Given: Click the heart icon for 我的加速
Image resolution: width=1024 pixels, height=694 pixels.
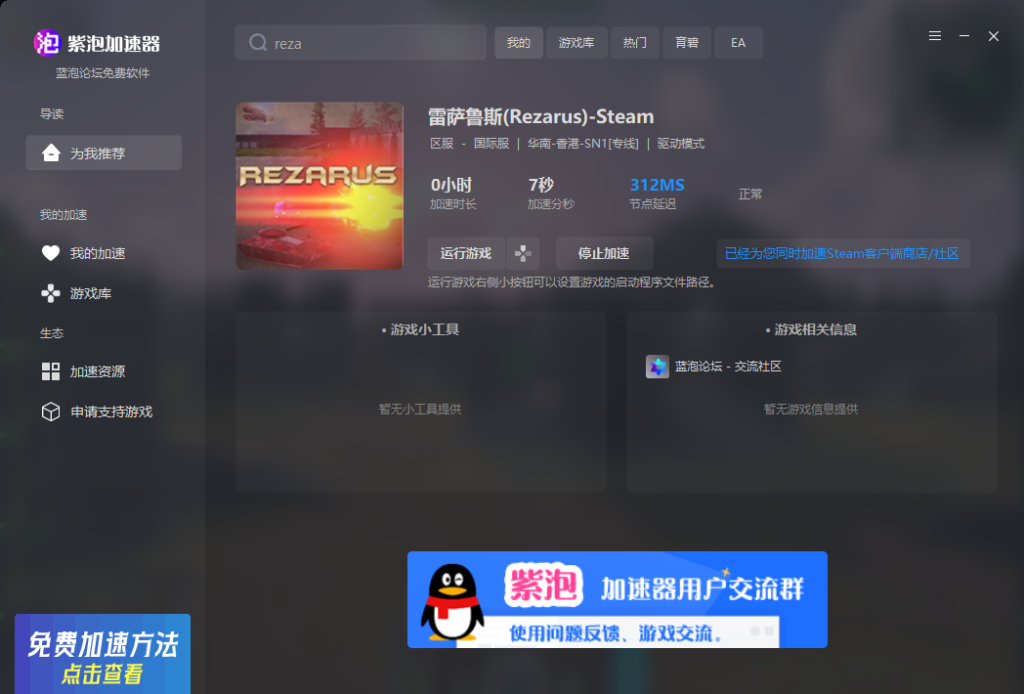Looking at the screenshot, I should 50,253.
